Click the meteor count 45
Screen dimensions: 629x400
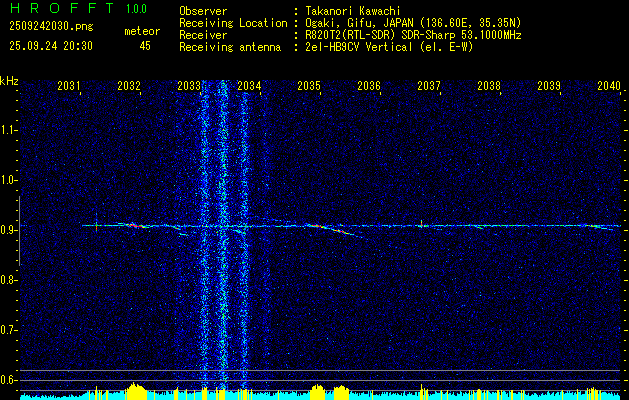pyautogui.click(x=145, y=46)
